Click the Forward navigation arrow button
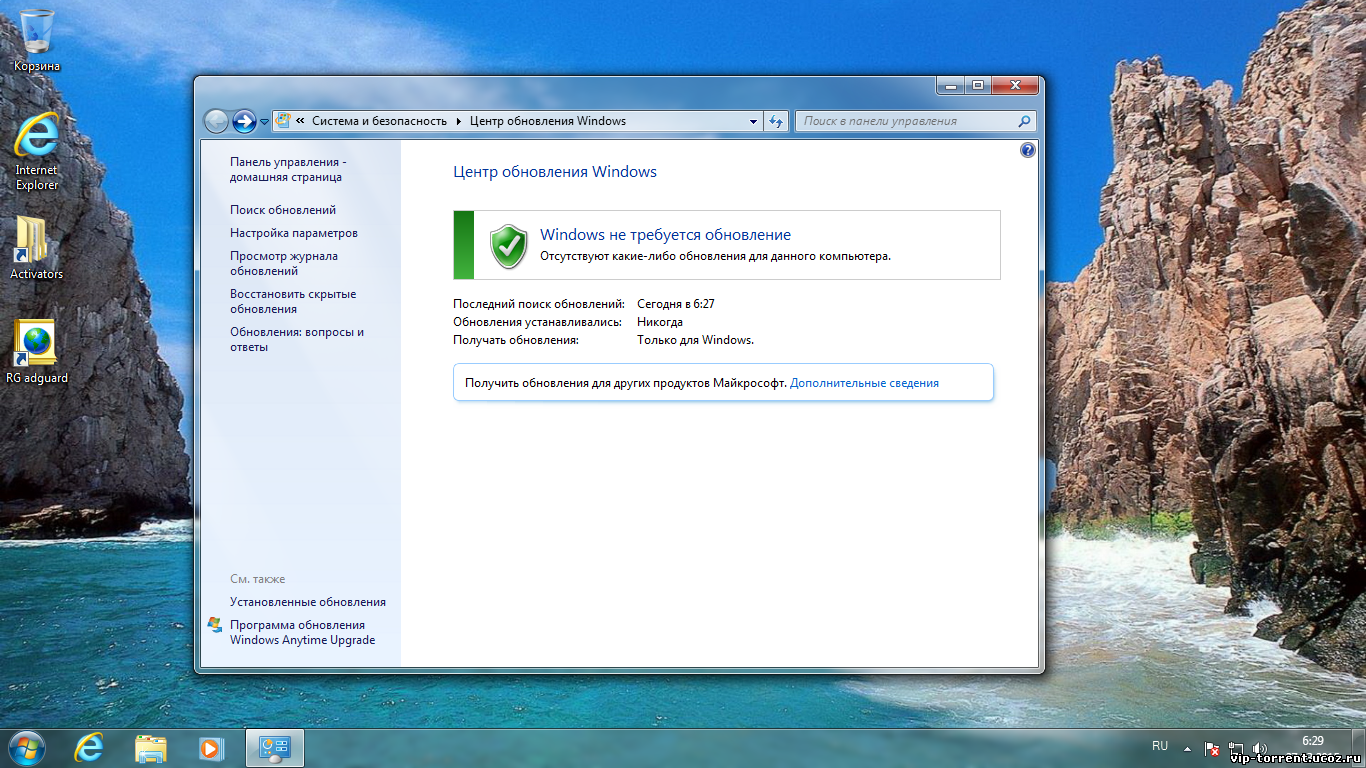The image size is (1366, 768). click(244, 121)
